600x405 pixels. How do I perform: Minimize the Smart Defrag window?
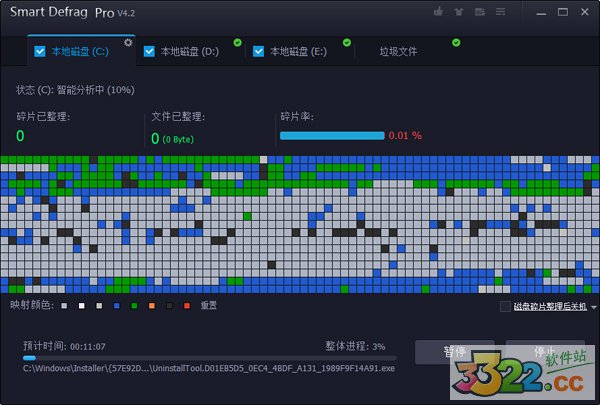[541, 12]
